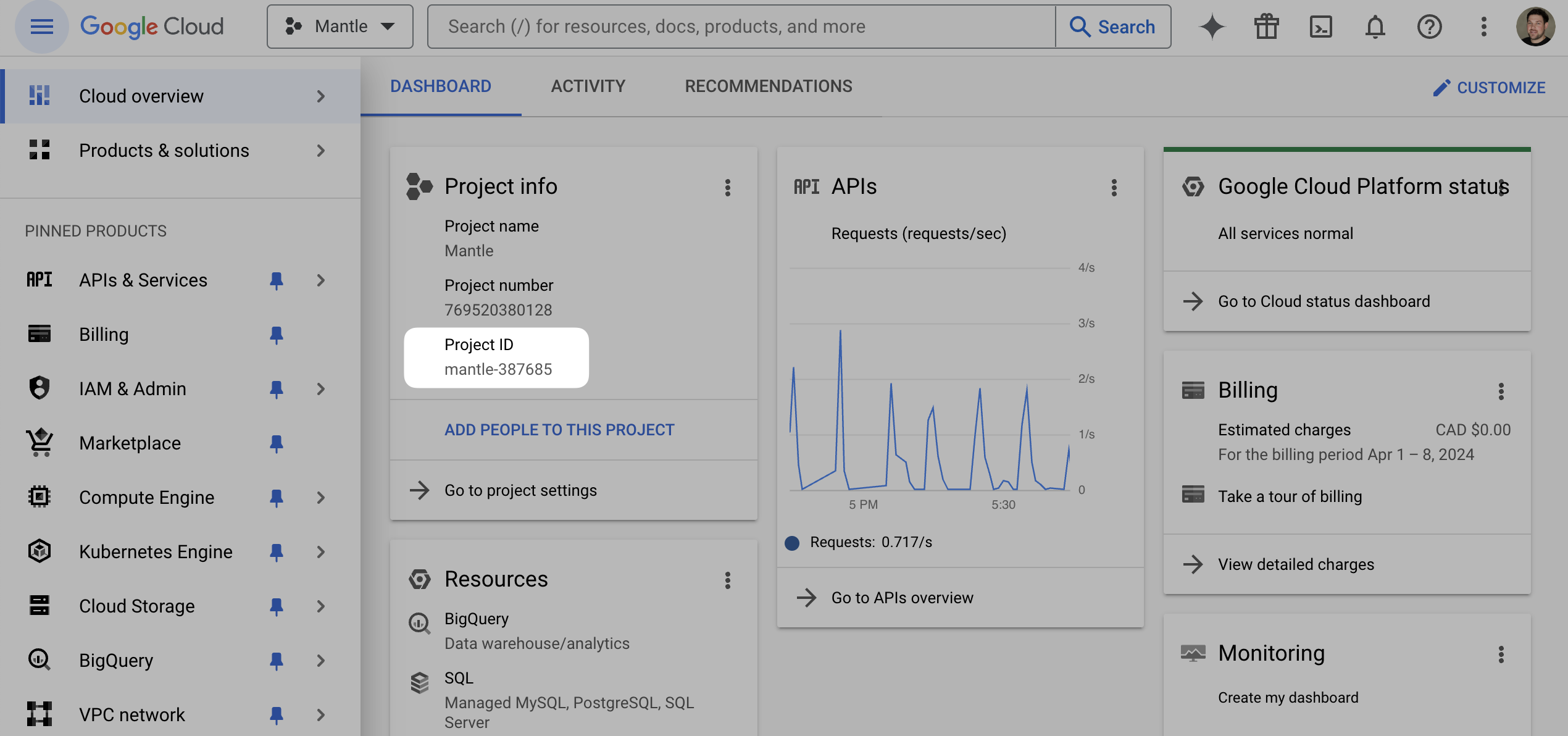Expand the Cloud overview section
The width and height of the screenshot is (1568, 736).
pyautogui.click(x=320, y=96)
